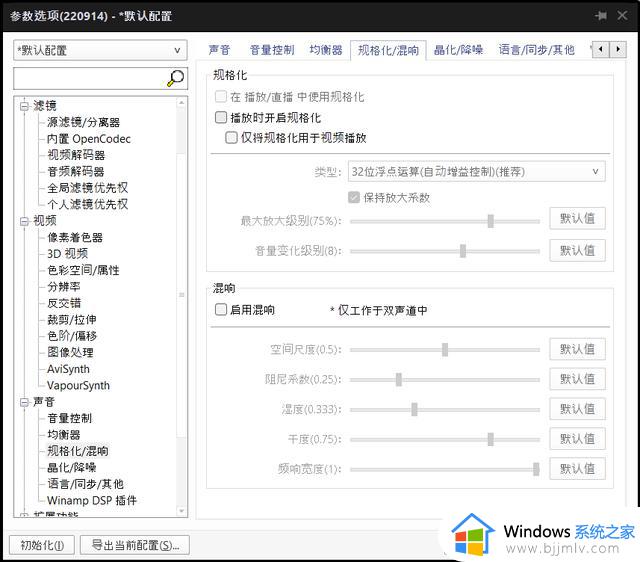The image size is (640, 562).
Task: Close the preferences dialog
Action: click(x=622, y=16)
